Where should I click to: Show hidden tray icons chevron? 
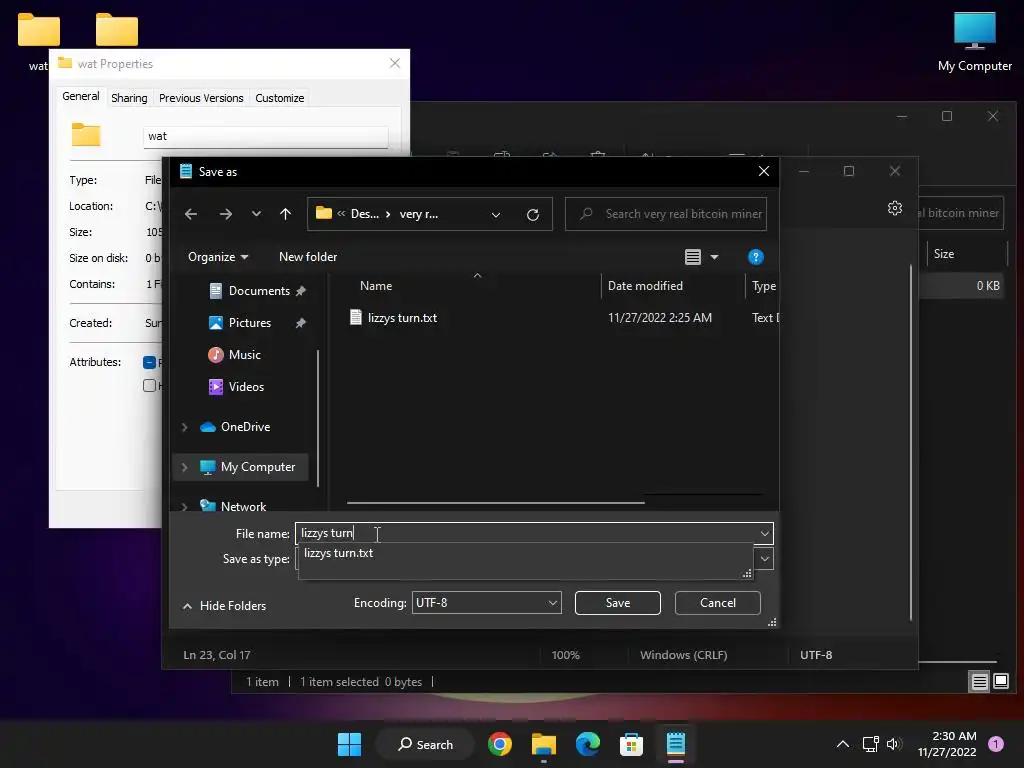843,744
